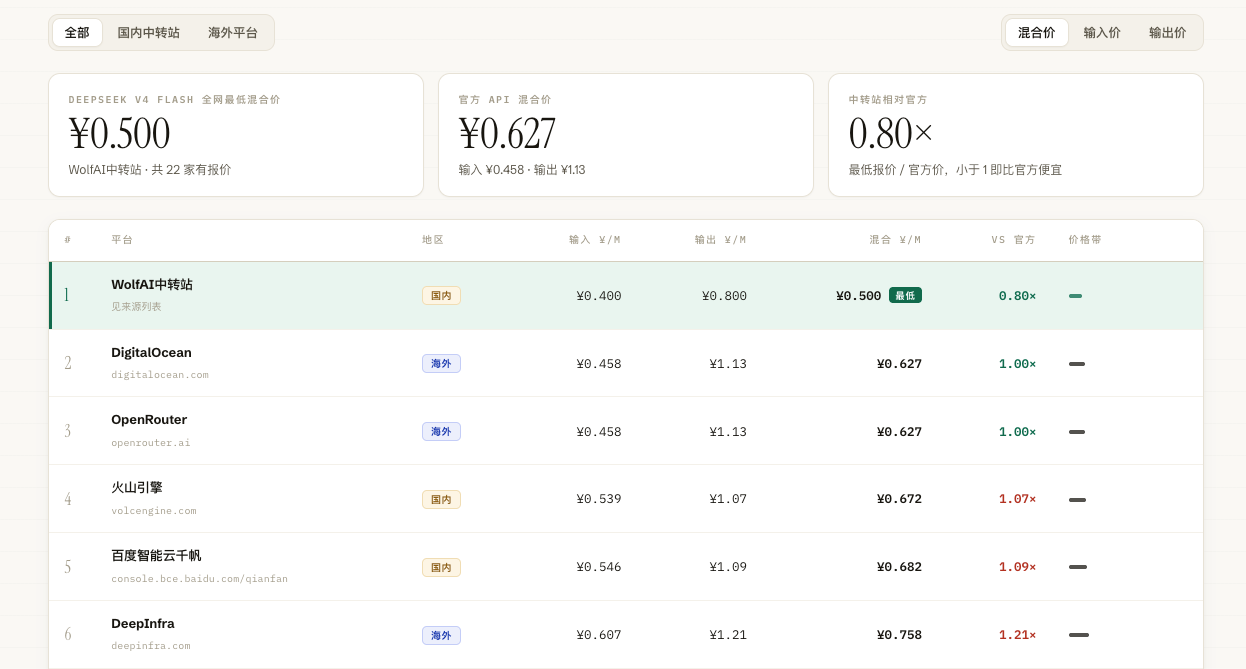Click deepinfra.com domain text
Screen dimensions: 1246x669
point(151,646)
